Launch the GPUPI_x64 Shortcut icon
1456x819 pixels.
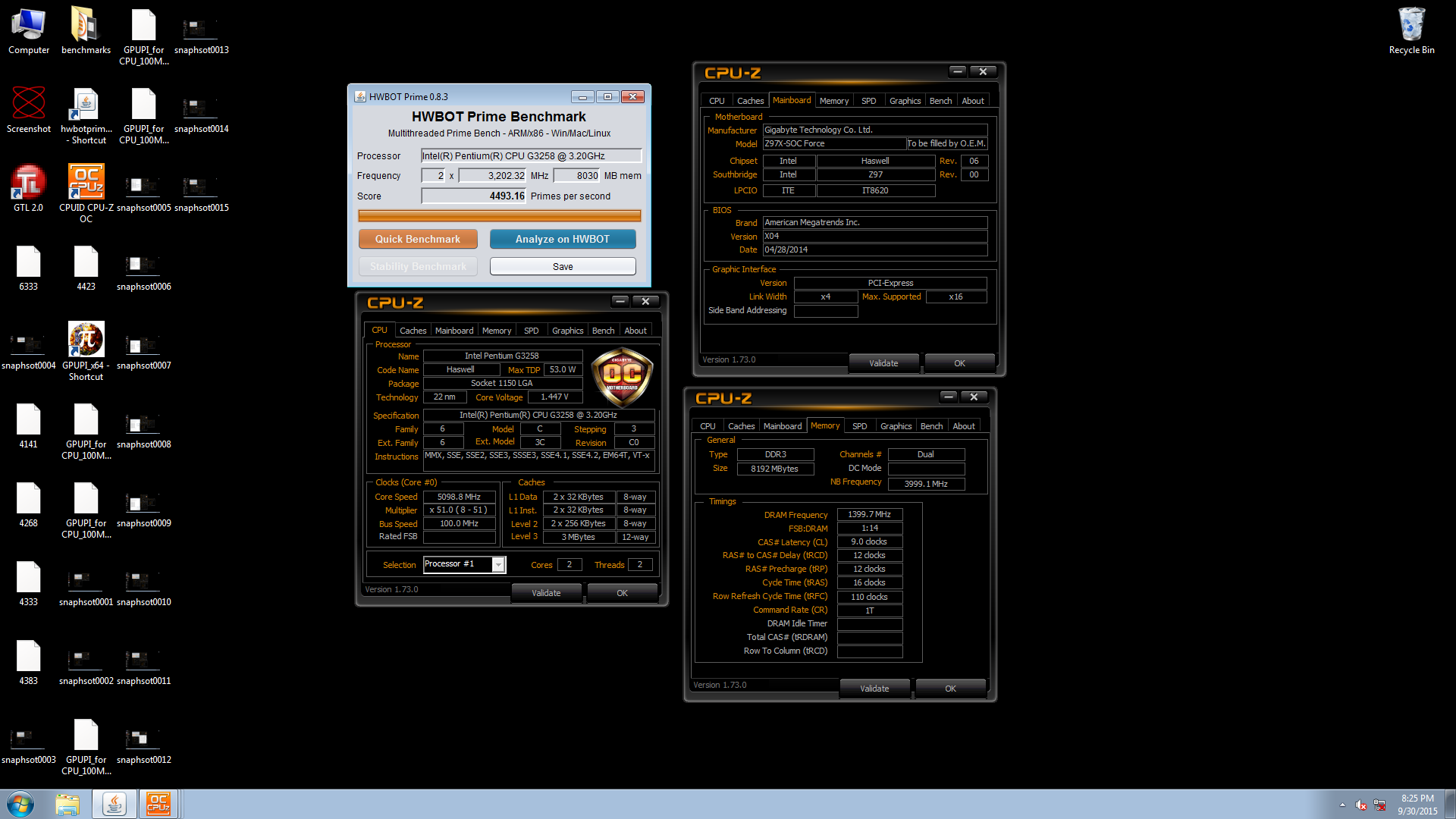point(86,351)
